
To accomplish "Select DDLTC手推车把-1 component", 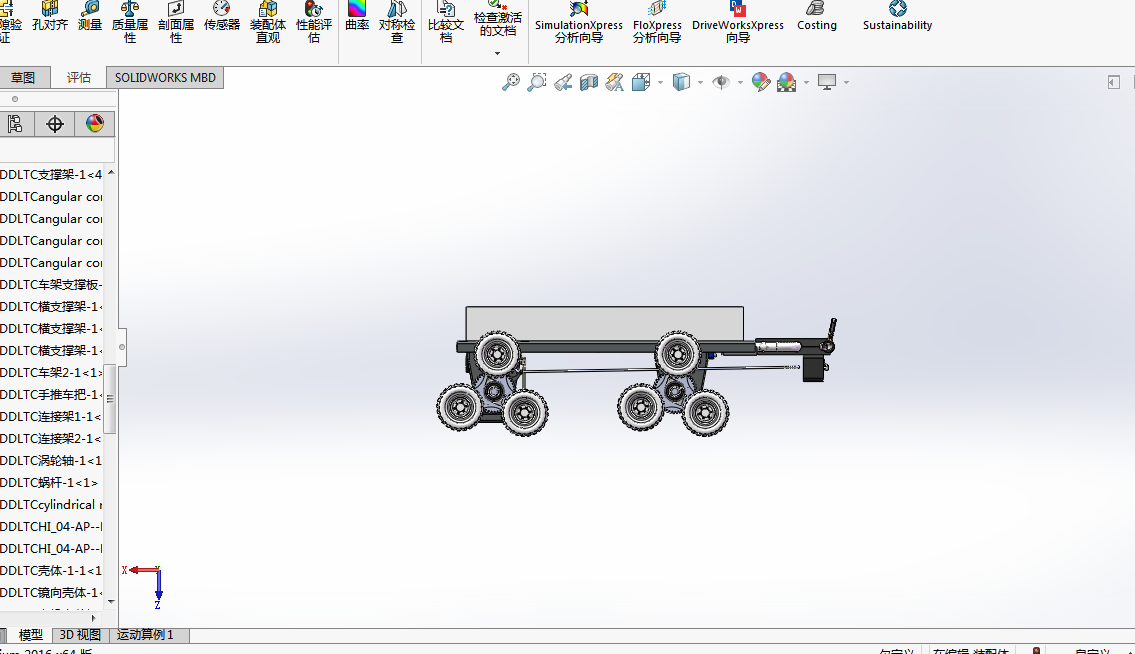I will coord(51,395).
